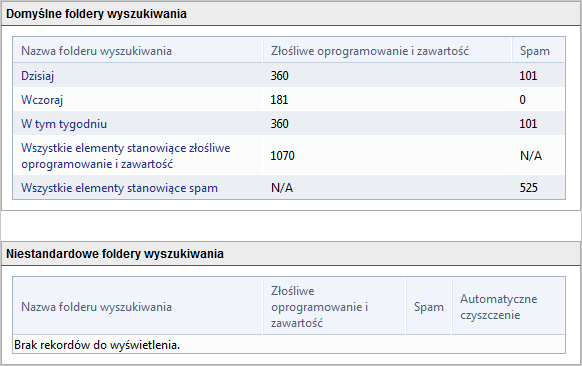
Task: Select malware count 360 in W tym tygodniu row
Action: [x=279, y=124]
